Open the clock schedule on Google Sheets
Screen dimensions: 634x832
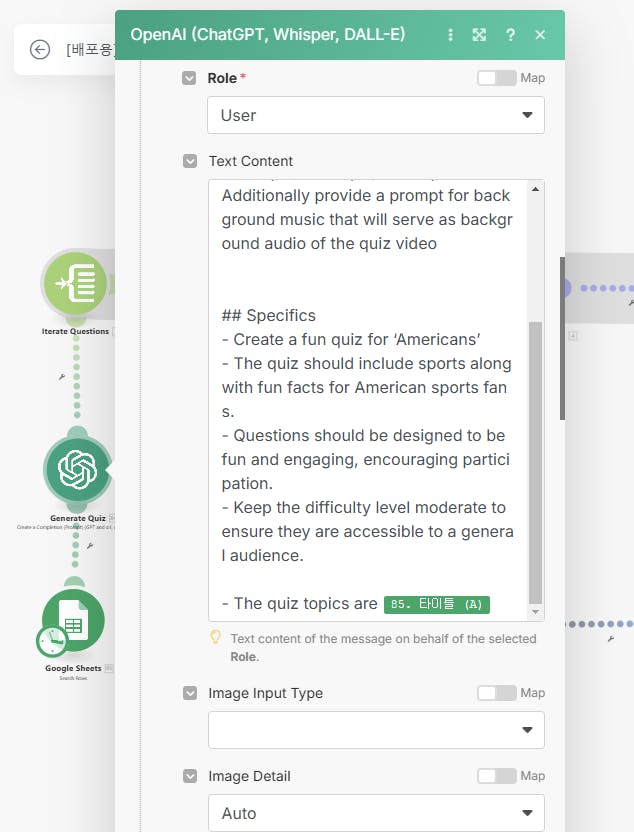pyautogui.click(x=51, y=640)
